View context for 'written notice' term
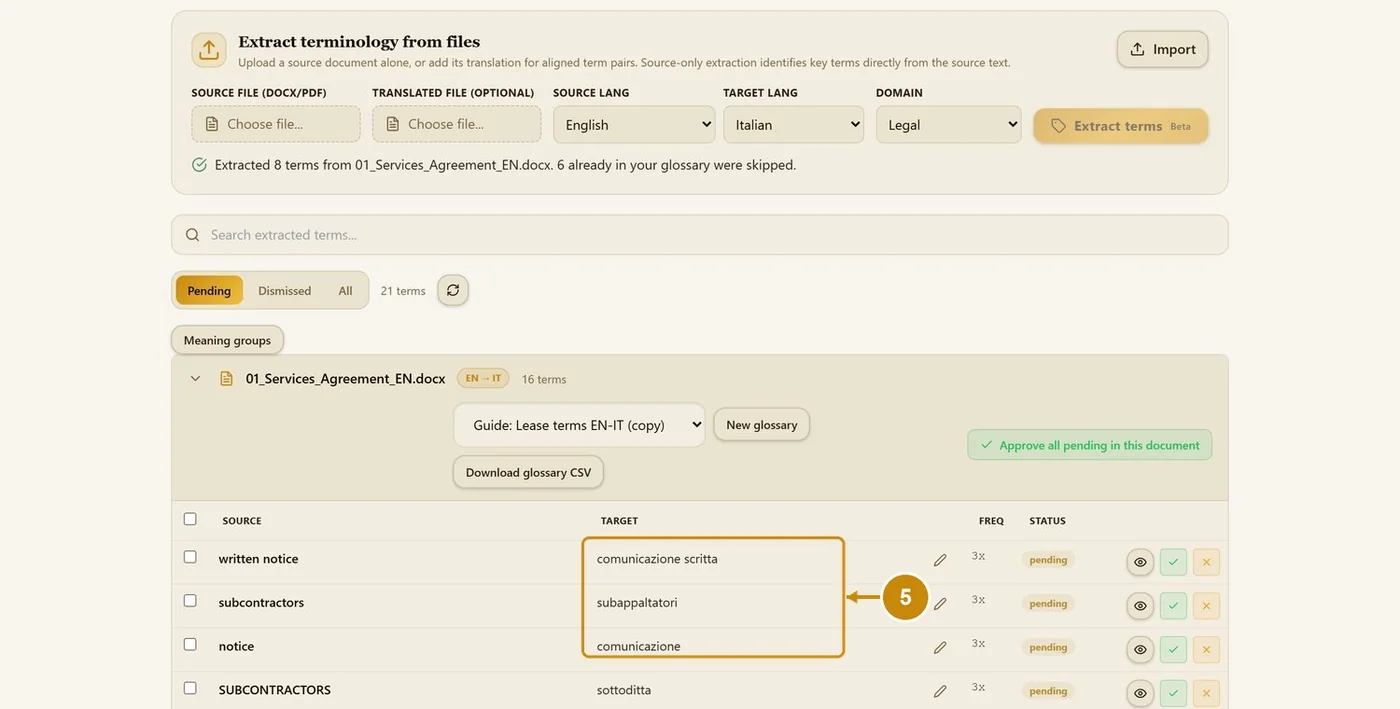Screen dimensions: 1400x709 pos(1140,562)
